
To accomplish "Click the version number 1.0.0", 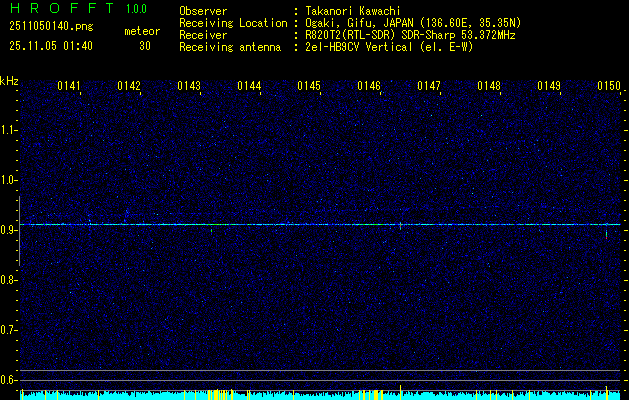I will 136,9.
